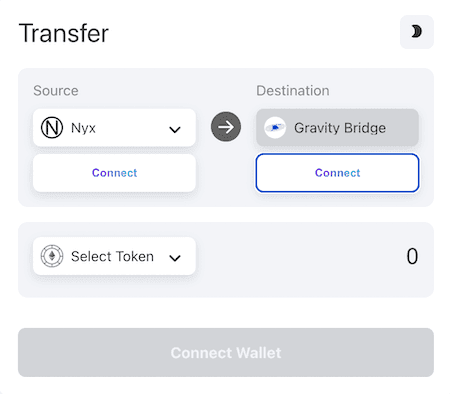Select the Gravity Bridge destination field
Image resolution: width=450 pixels, height=394 pixels.
(x=337, y=128)
